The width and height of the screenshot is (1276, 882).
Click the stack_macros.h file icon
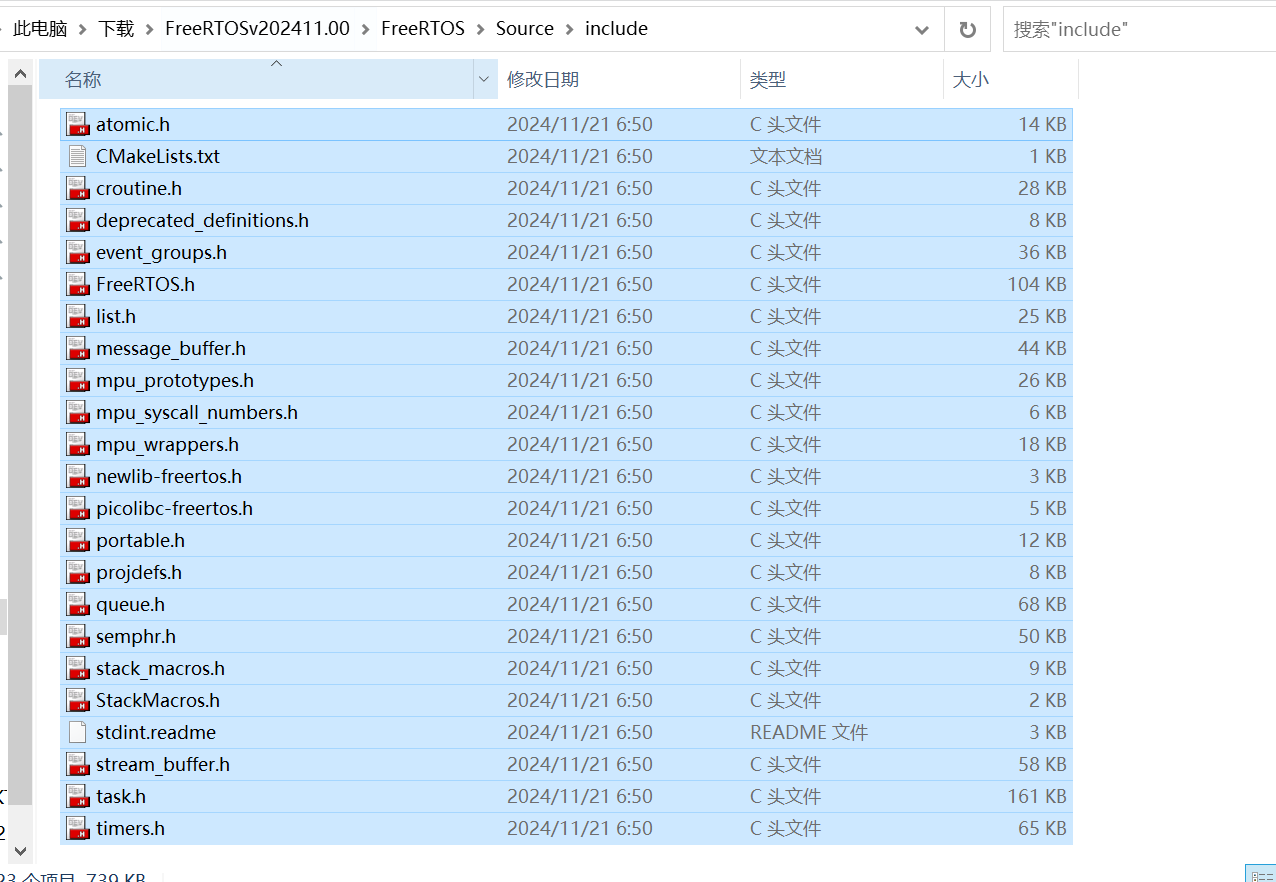[78, 668]
